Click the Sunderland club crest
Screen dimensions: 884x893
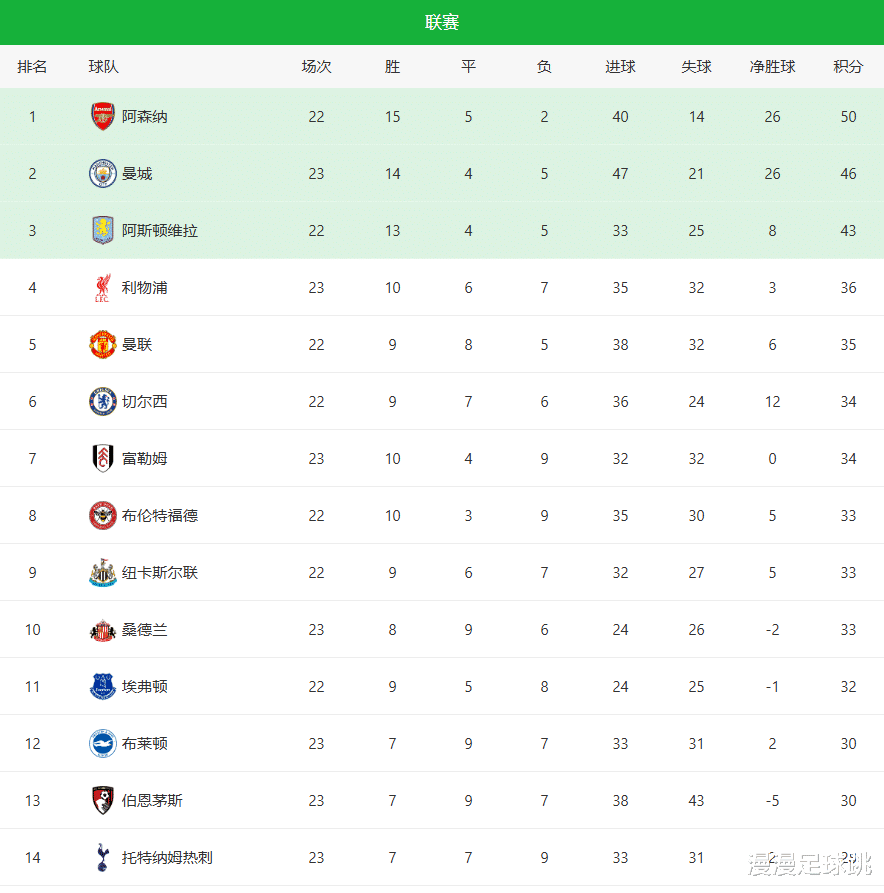(x=102, y=630)
